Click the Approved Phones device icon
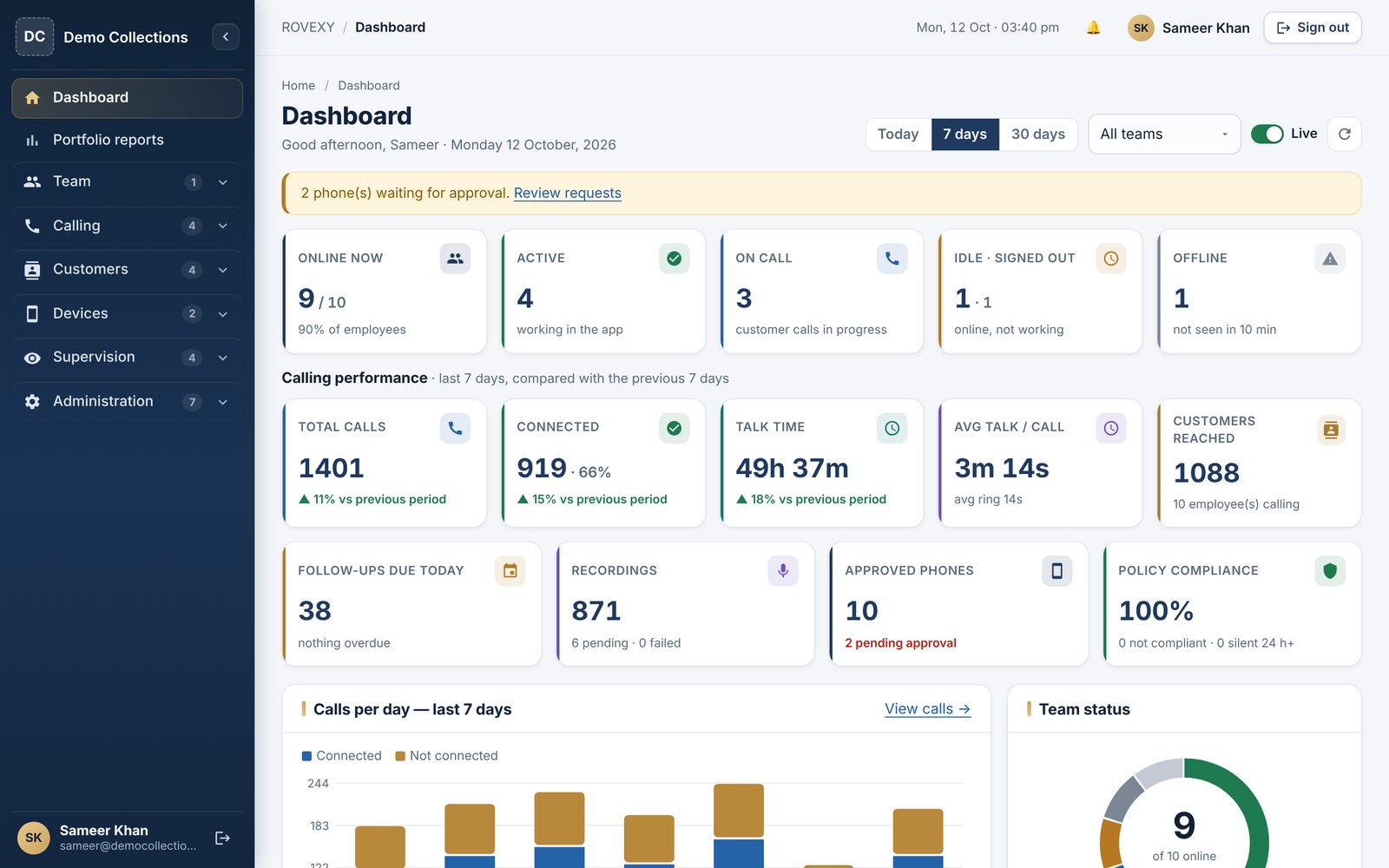Image resolution: width=1389 pixels, height=868 pixels. pos(1057,571)
